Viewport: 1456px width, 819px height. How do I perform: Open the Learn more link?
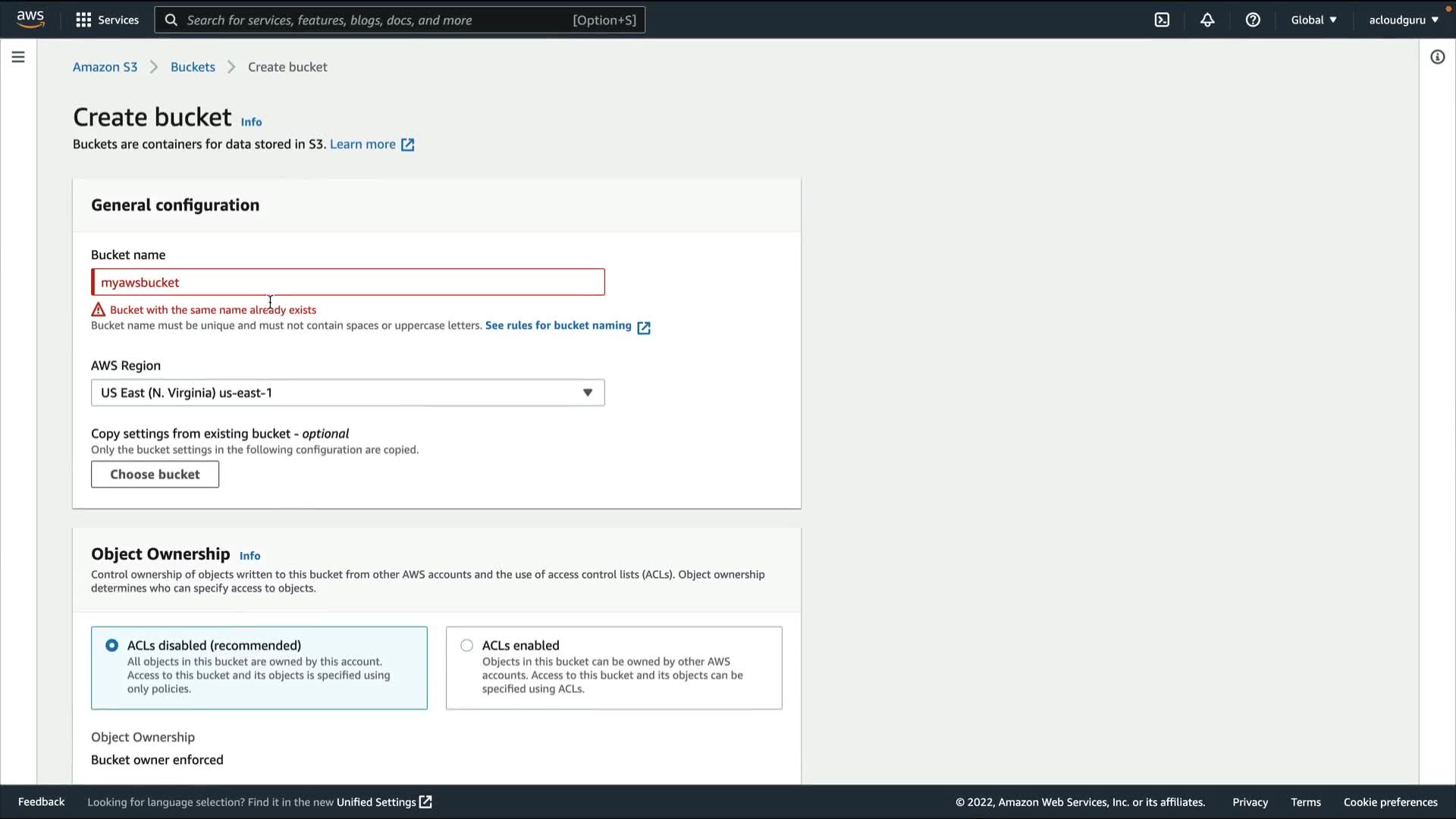362,144
